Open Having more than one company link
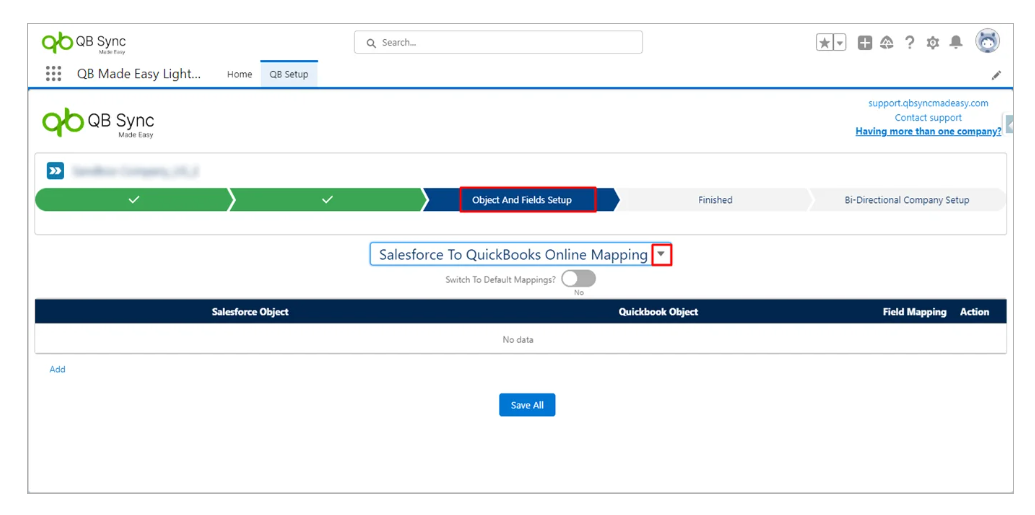The width and height of the screenshot is (1035, 515). (928, 131)
